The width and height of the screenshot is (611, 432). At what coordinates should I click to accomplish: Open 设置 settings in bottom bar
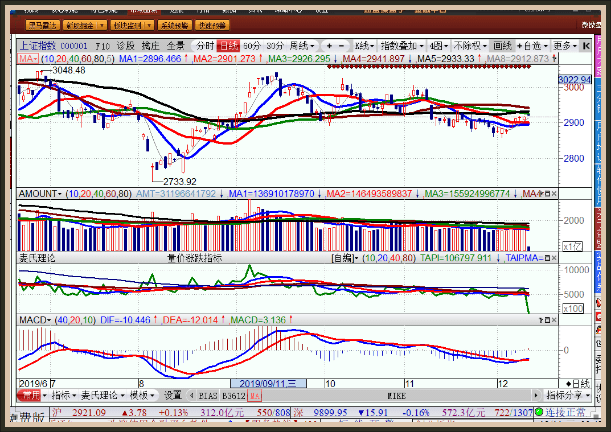pyautogui.click(x=173, y=395)
